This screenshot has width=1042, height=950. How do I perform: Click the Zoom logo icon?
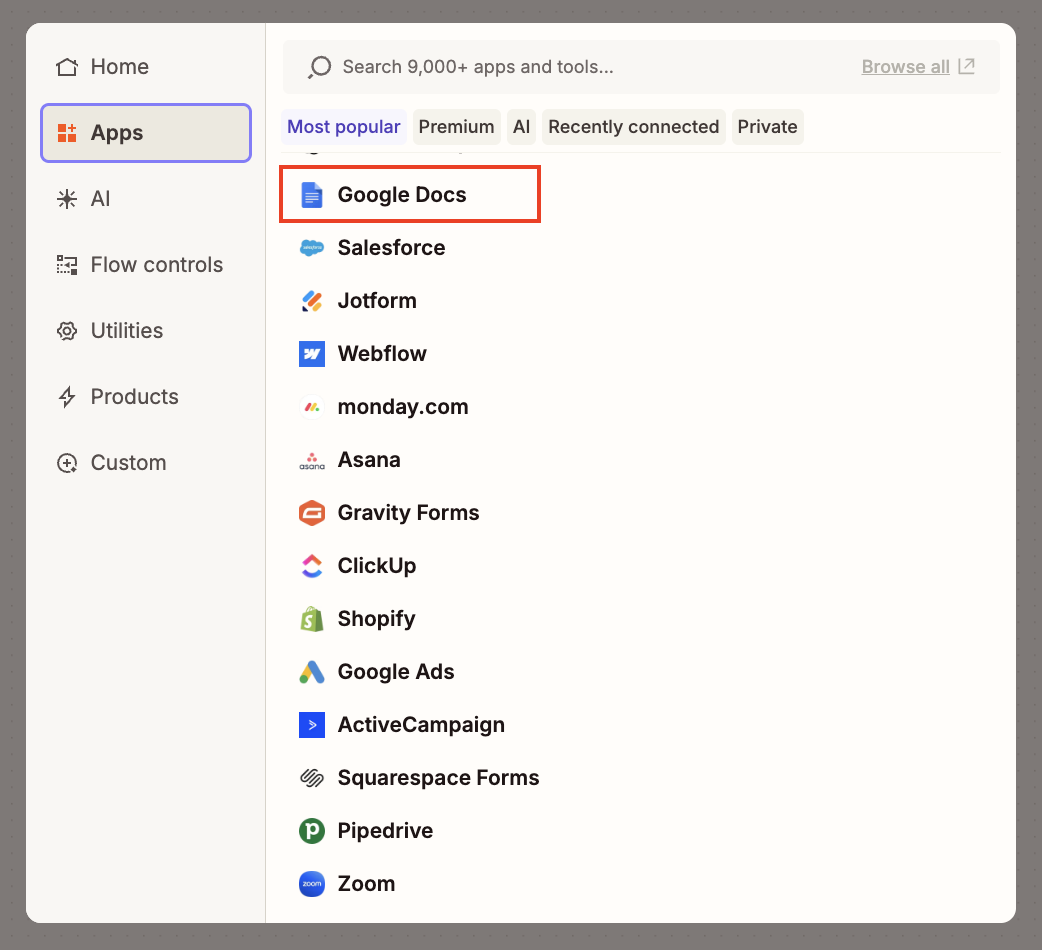click(312, 884)
